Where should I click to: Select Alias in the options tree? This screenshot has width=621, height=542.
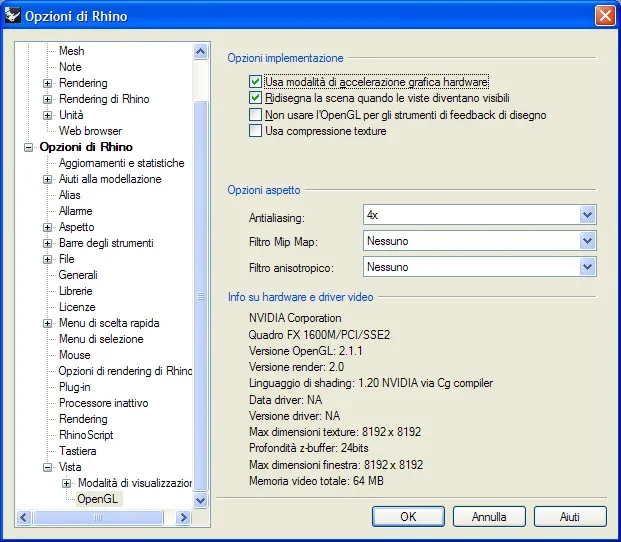click(x=70, y=195)
